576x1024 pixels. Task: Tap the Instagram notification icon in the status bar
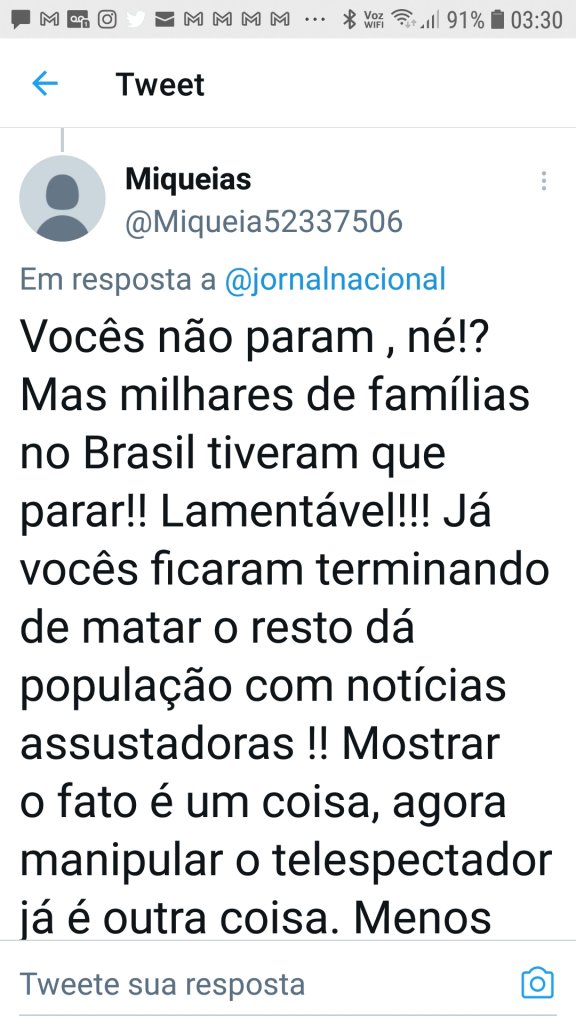pyautogui.click(x=107, y=20)
